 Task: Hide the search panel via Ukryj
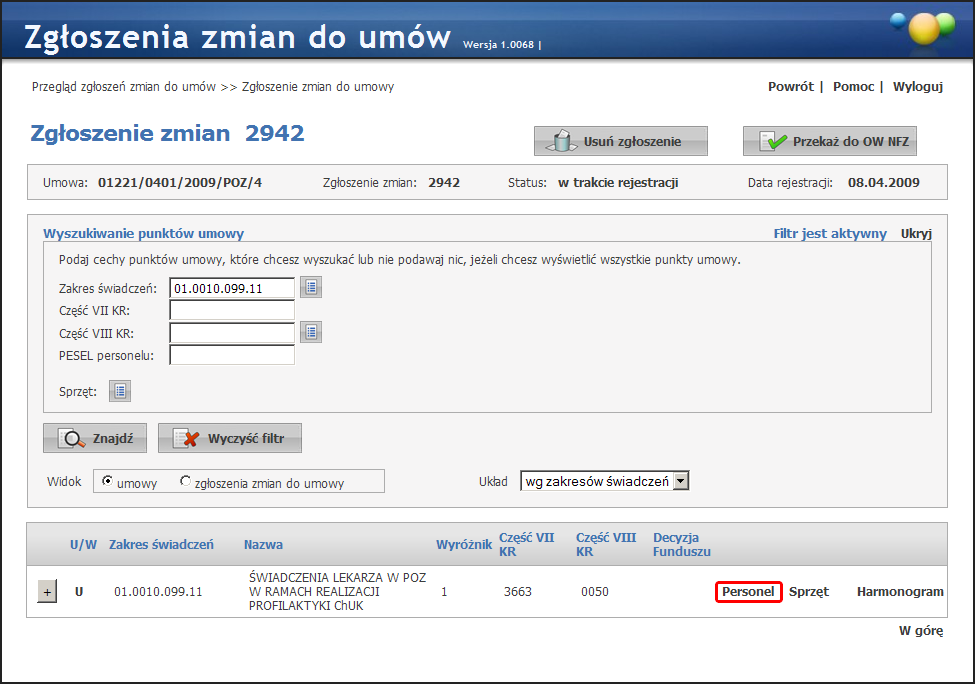(916, 234)
